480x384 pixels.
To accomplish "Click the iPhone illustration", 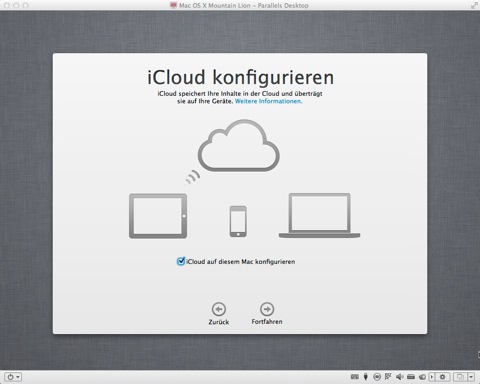I will [x=238, y=221].
